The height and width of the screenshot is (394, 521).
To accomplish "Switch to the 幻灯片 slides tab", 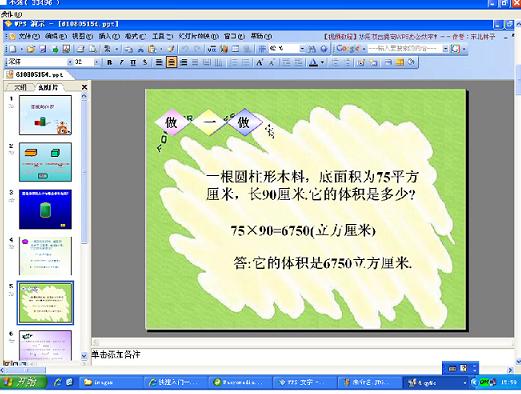I will (x=48, y=87).
